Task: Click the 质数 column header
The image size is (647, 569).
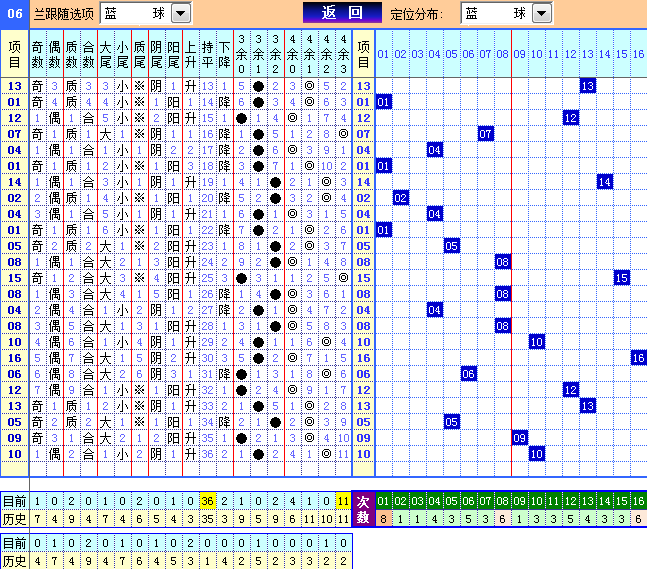Action: click(x=71, y=54)
